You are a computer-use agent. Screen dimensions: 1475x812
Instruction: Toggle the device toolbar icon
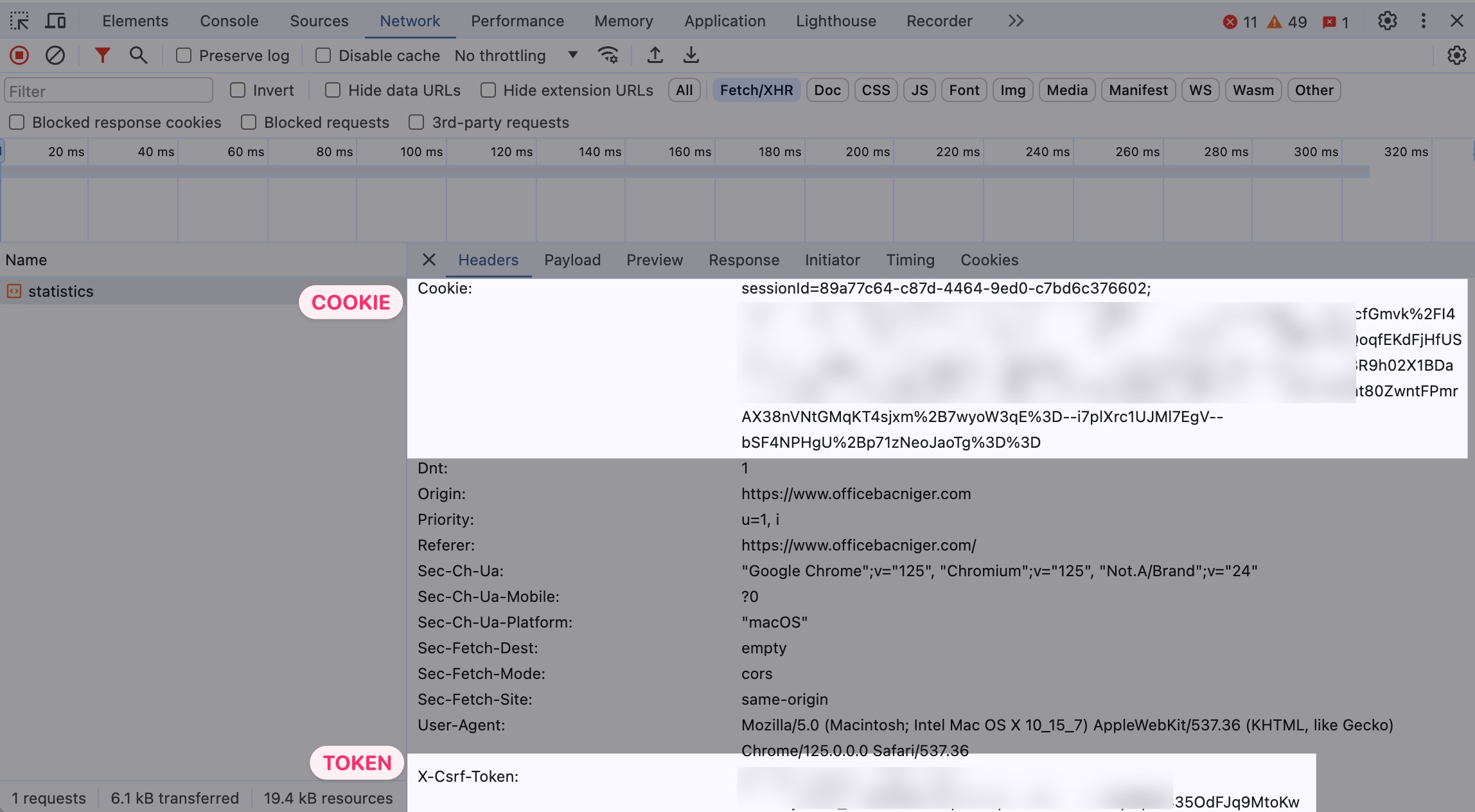[x=56, y=21]
